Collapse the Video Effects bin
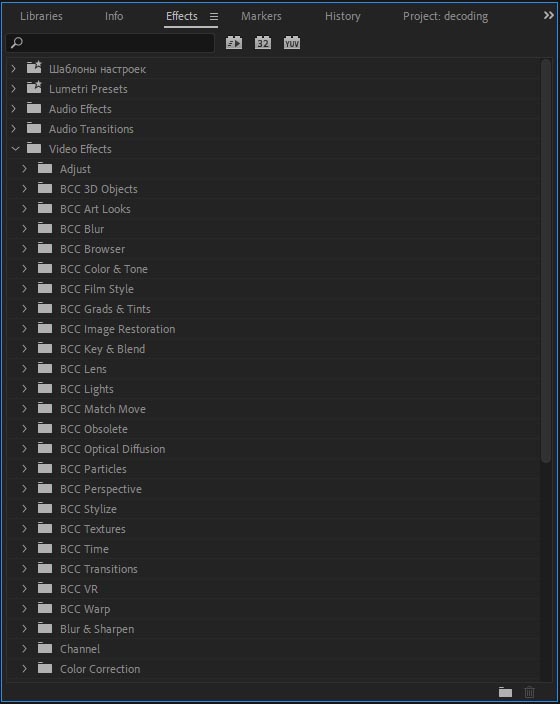The width and height of the screenshot is (560, 704). [15, 149]
